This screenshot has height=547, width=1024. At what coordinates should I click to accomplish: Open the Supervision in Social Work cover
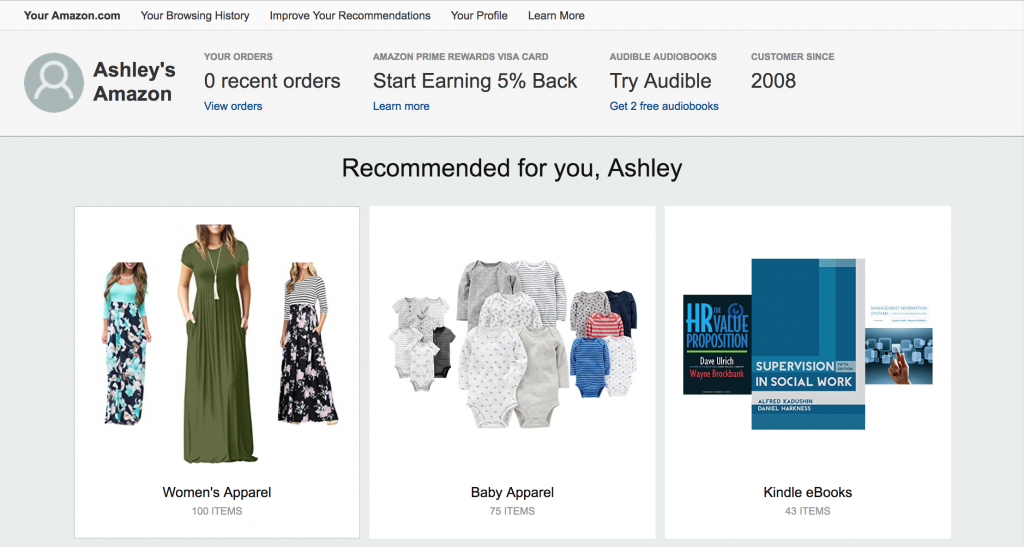[x=807, y=343]
